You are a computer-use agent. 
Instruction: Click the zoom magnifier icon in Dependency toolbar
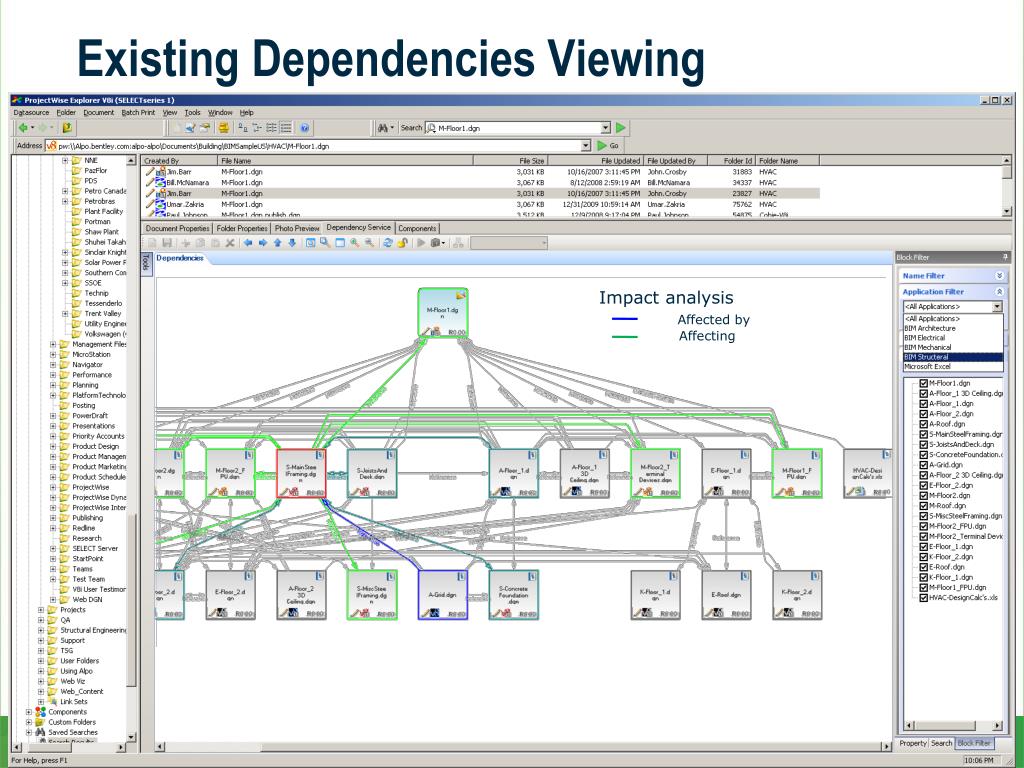[325, 243]
